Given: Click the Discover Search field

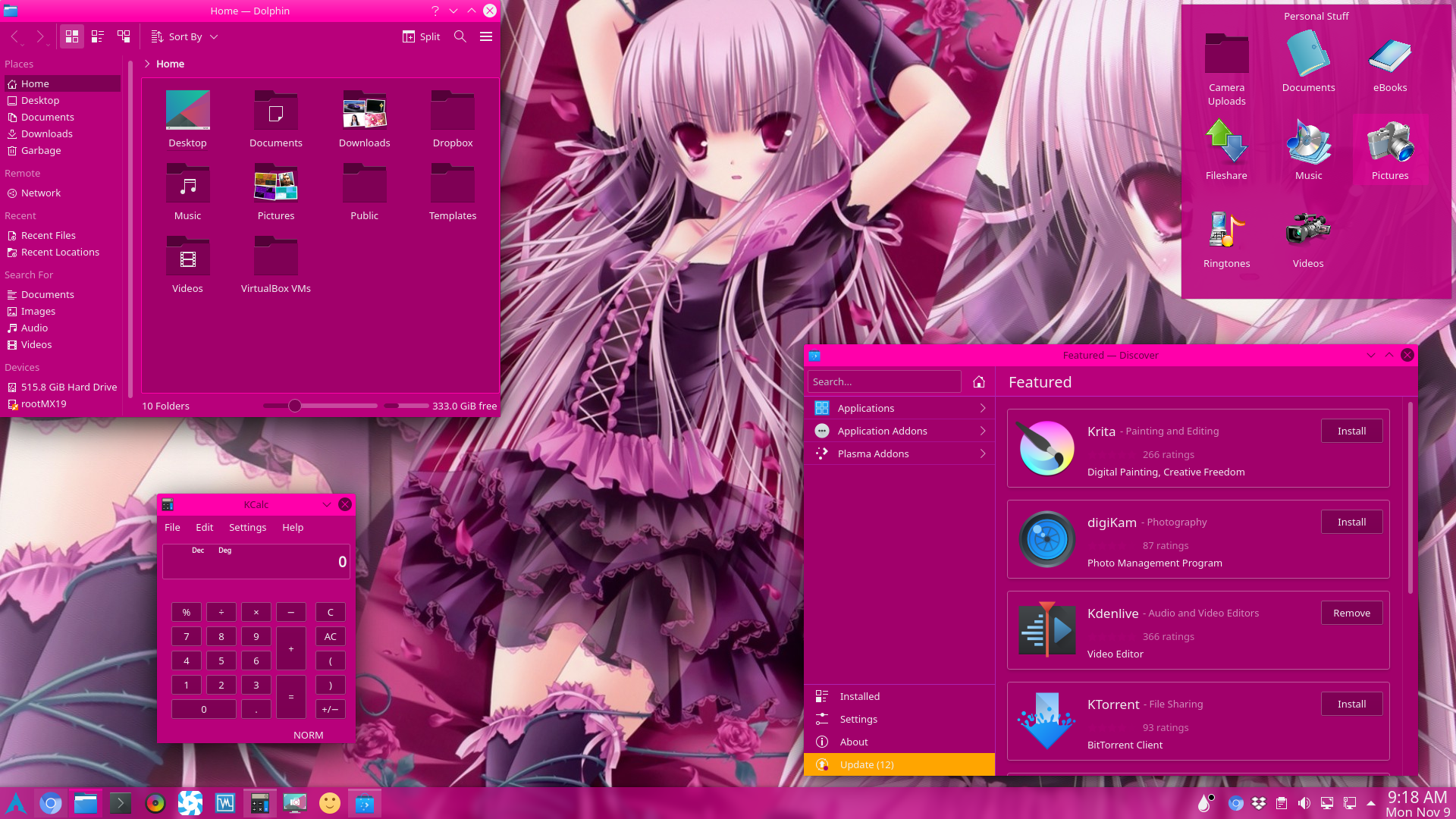Looking at the screenshot, I should [884, 381].
